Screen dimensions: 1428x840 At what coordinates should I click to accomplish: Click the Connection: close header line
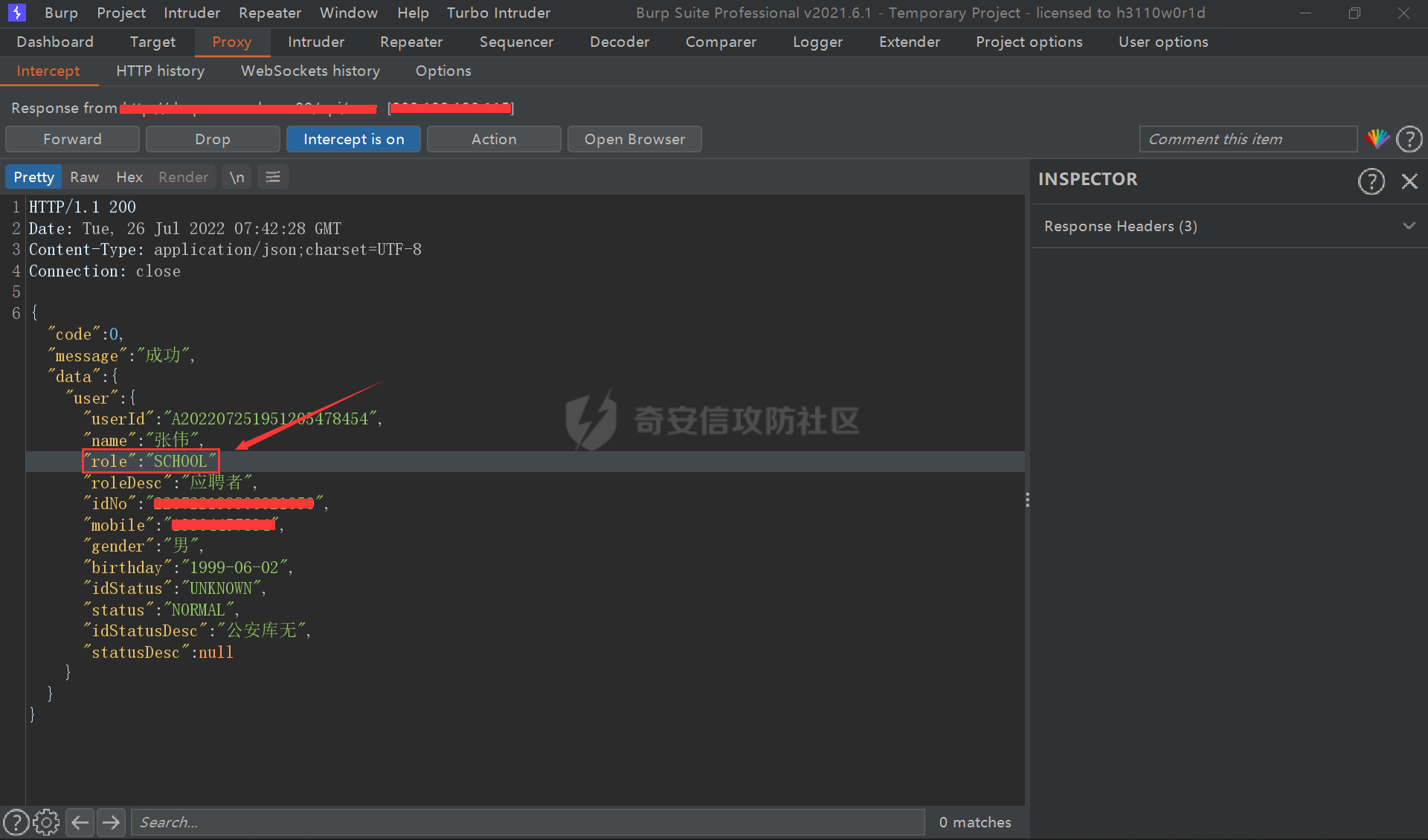105,271
